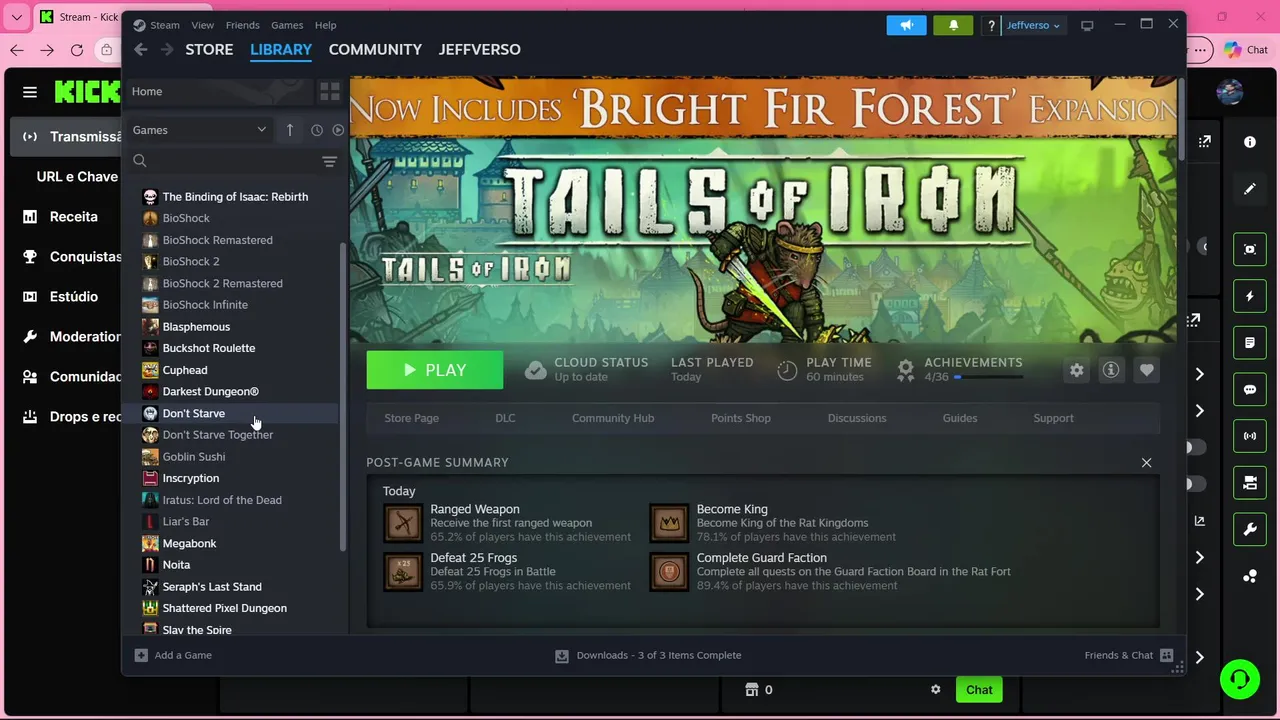Sort library list with up arrow icon
This screenshot has height=720, width=1280.
point(290,130)
